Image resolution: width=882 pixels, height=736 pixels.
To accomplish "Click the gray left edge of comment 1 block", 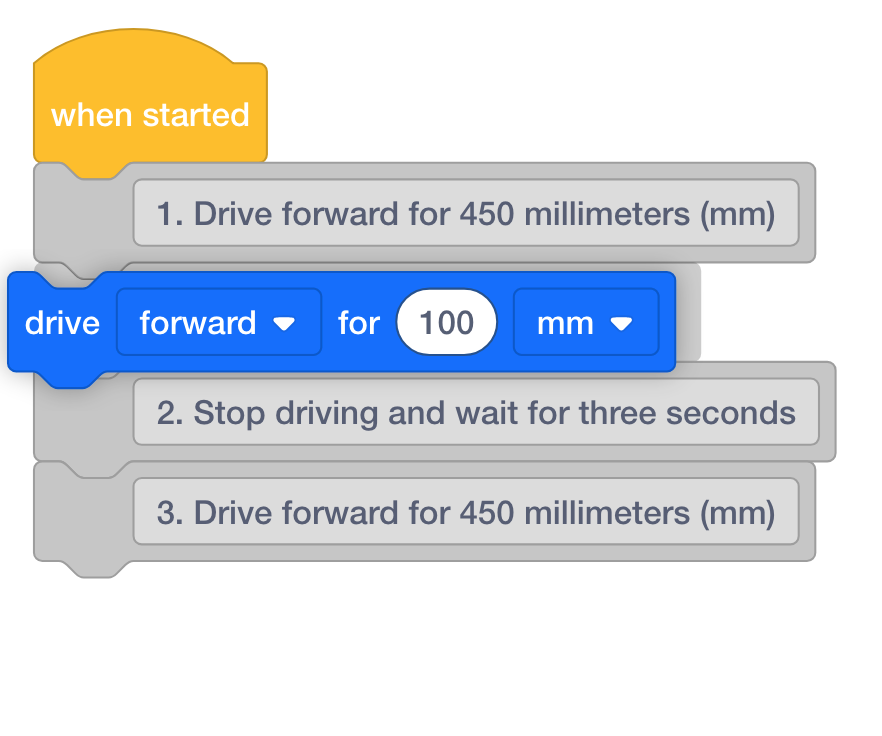I will pos(82,215).
